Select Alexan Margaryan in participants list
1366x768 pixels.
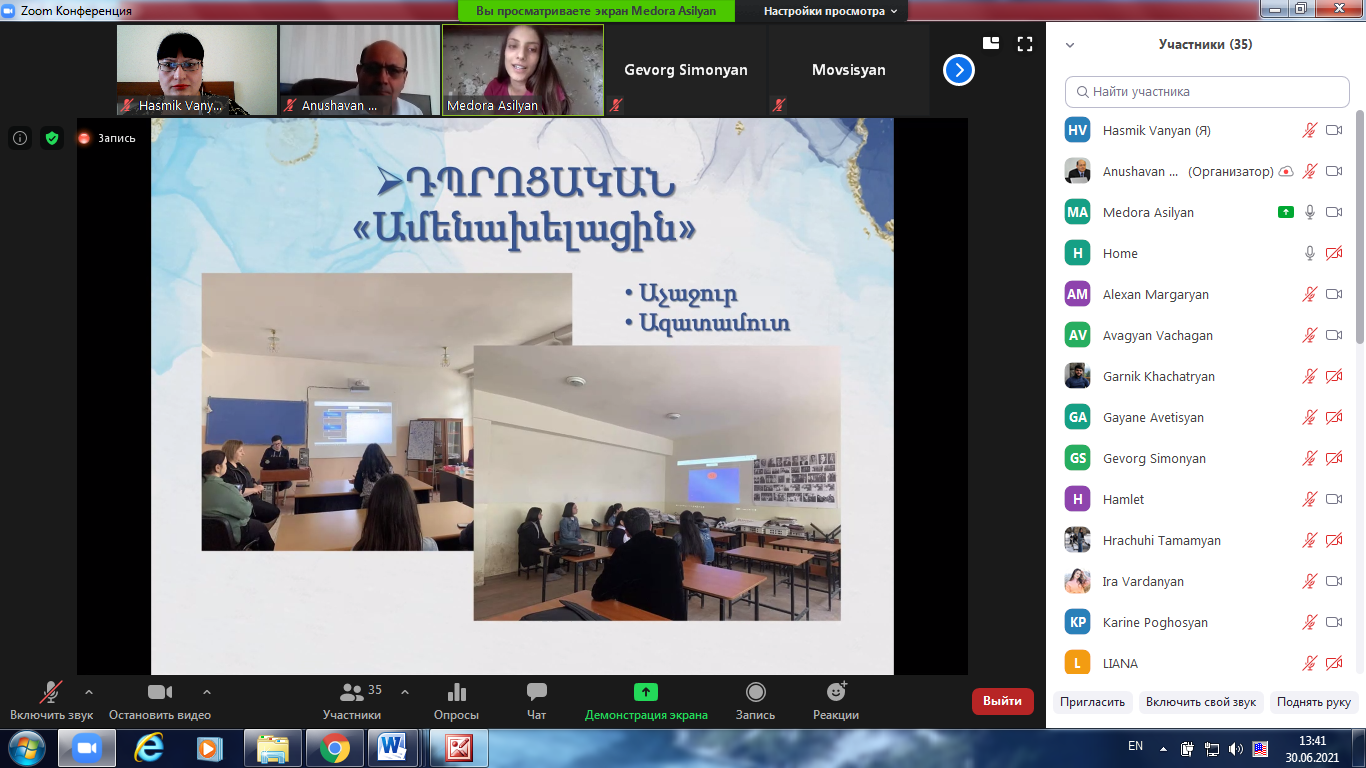tap(1155, 294)
